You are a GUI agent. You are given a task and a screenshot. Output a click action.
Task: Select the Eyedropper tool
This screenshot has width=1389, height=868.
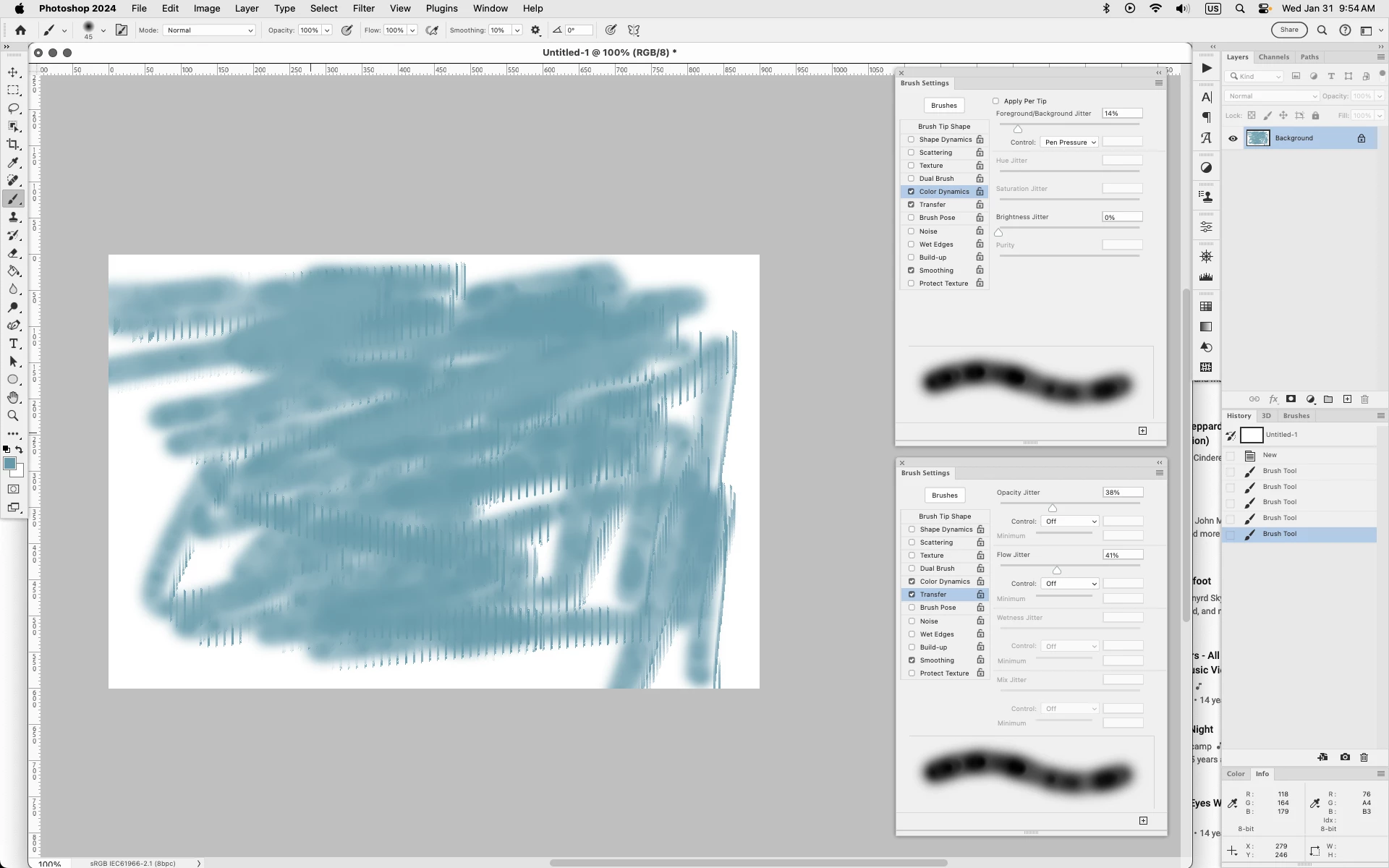[13, 163]
